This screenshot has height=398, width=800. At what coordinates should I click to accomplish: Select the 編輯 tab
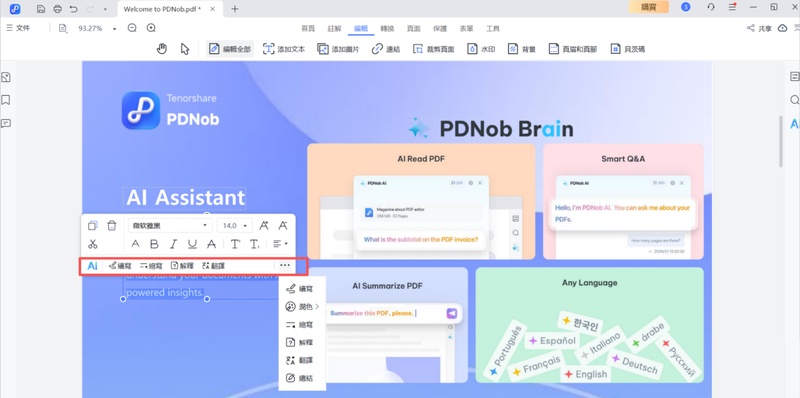pyautogui.click(x=361, y=29)
